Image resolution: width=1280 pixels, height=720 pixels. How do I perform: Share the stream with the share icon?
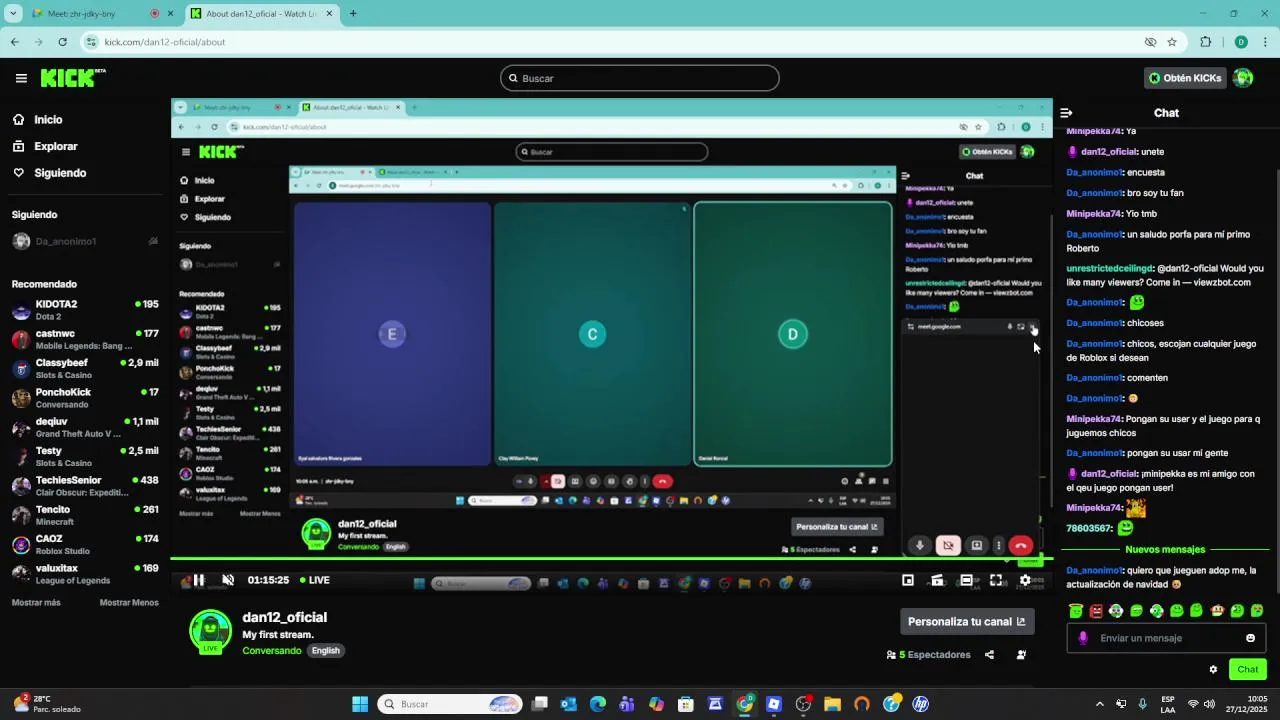click(989, 655)
